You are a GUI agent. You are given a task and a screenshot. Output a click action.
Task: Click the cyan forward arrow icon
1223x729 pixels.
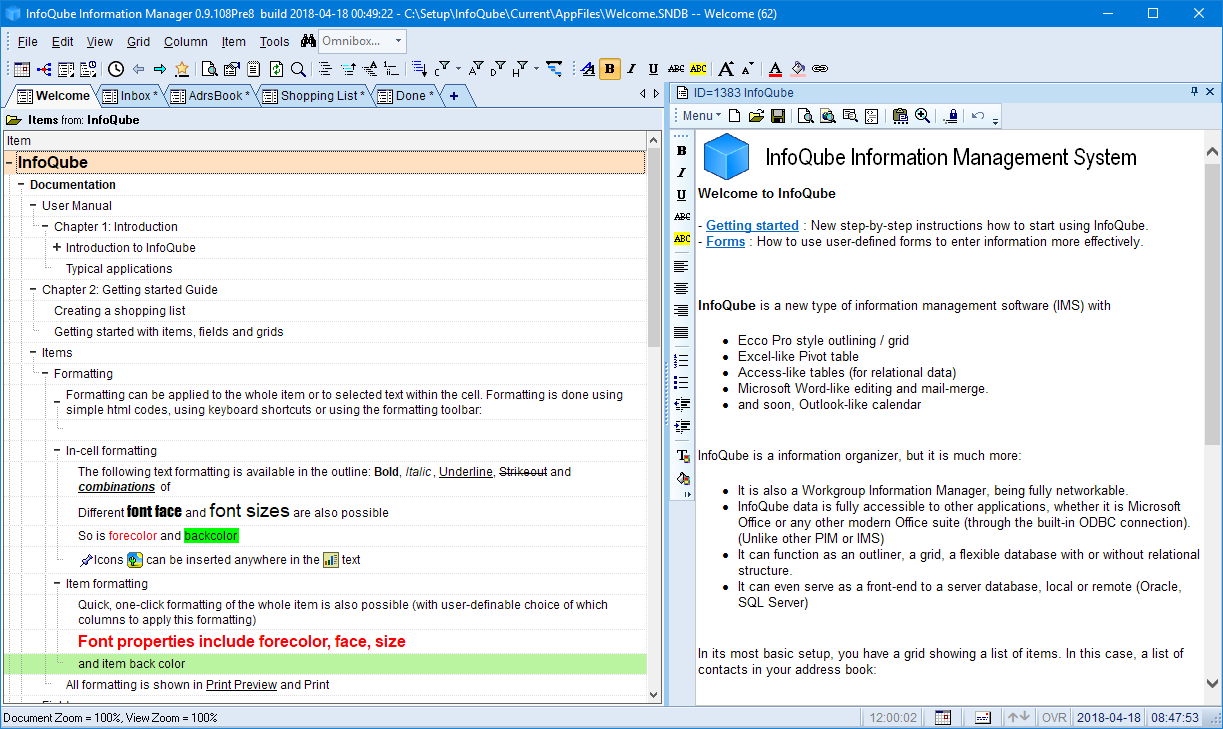pos(160,69)
